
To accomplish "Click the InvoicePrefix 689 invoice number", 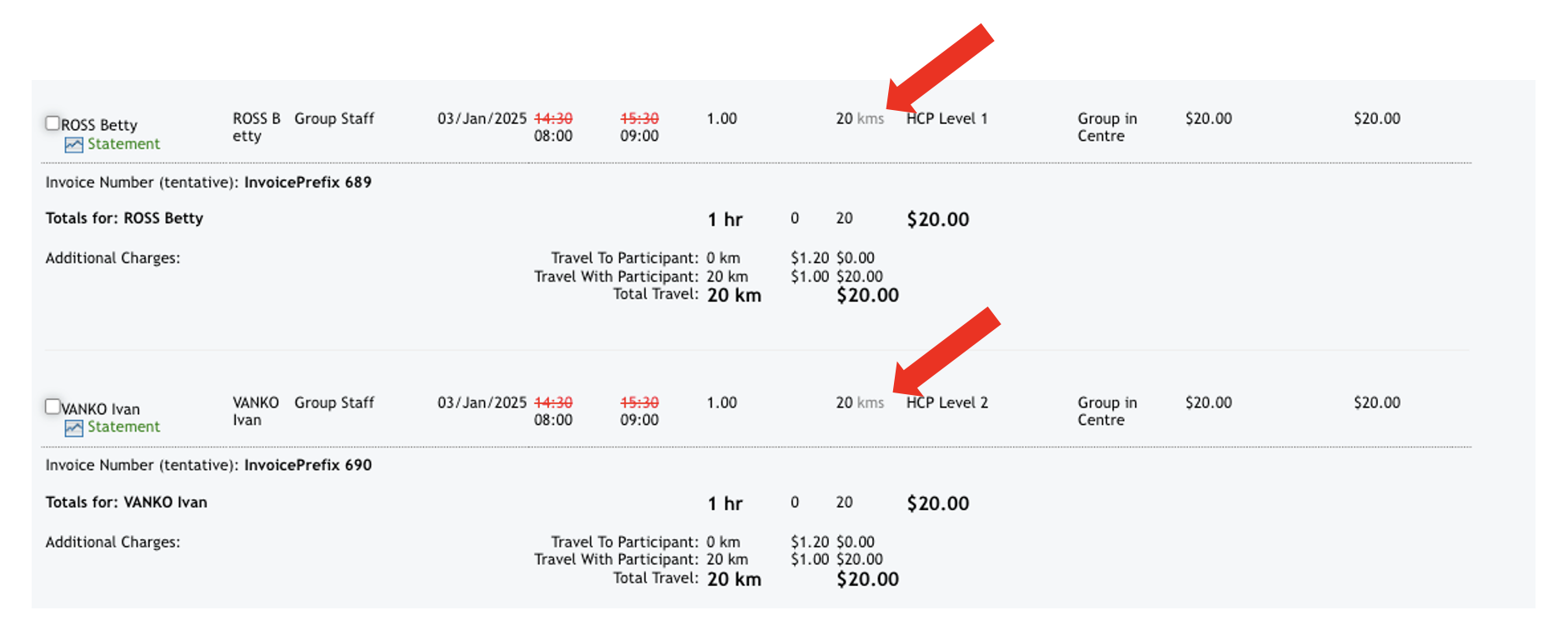I will 307,182.
